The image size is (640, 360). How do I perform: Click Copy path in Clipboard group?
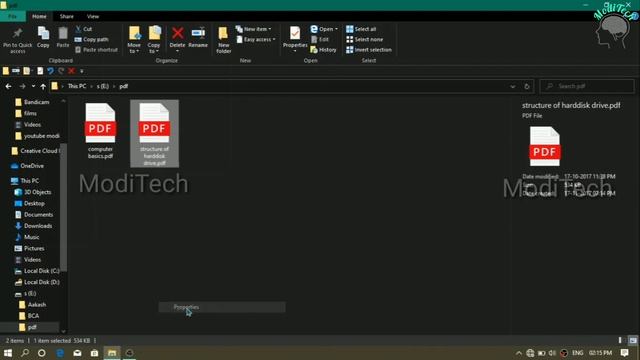(x=91, y=40)
